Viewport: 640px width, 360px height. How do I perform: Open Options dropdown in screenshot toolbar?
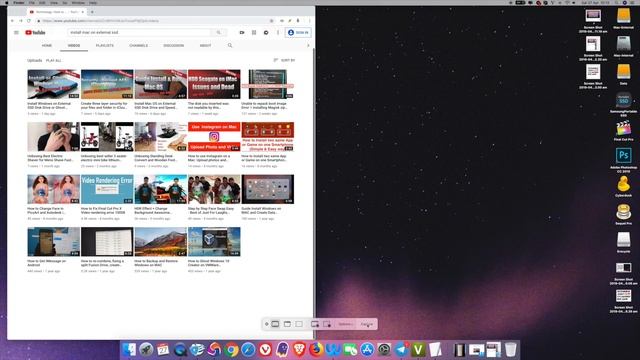coord(346,324)
